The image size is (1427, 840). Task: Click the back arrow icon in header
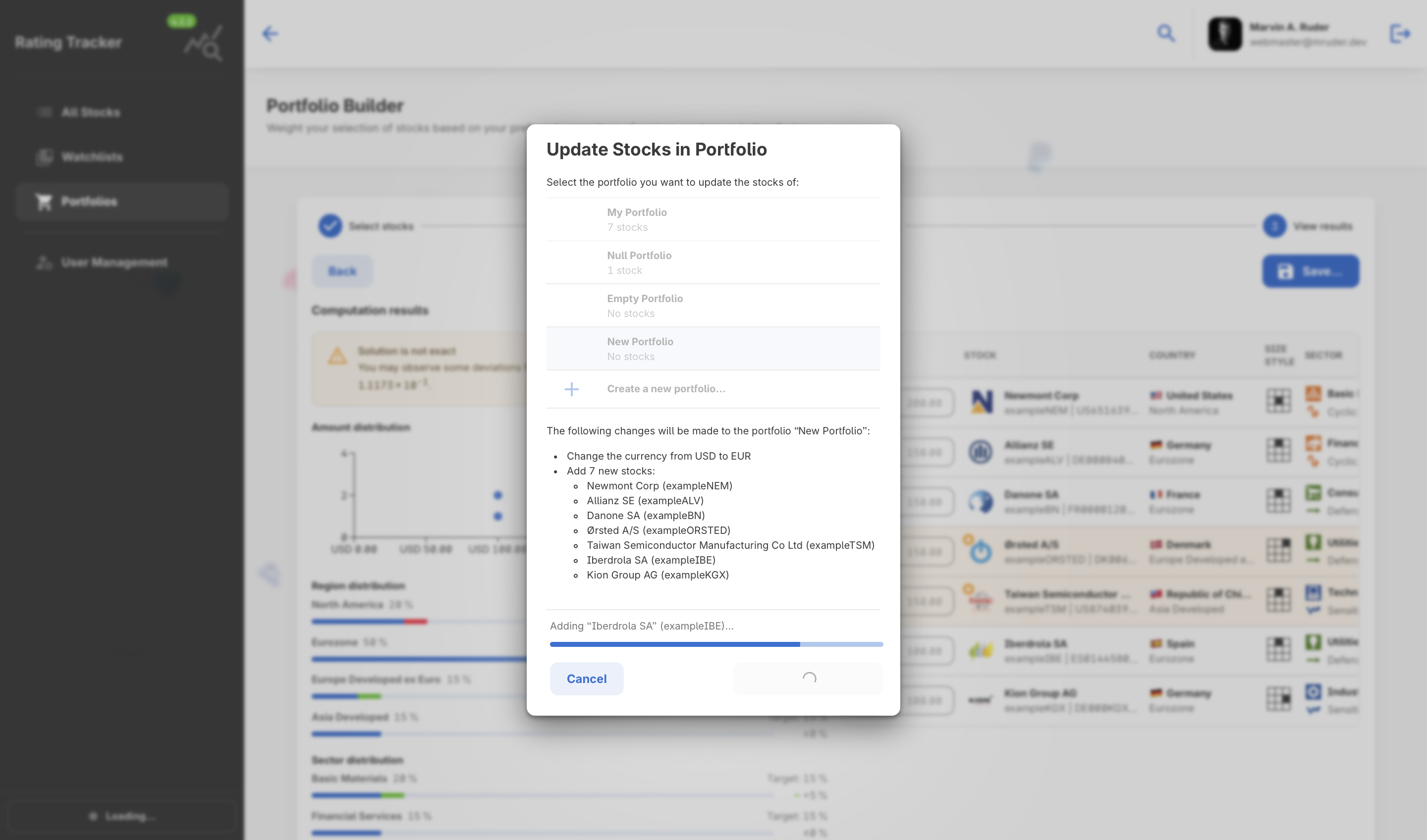270,34
